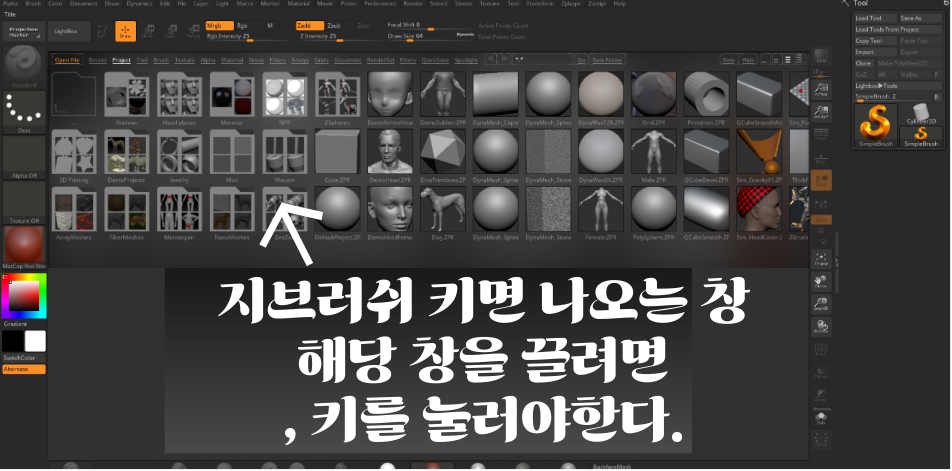Toggle the Zsub button
This screenshot has height=471, width=952.
(339, 26)
